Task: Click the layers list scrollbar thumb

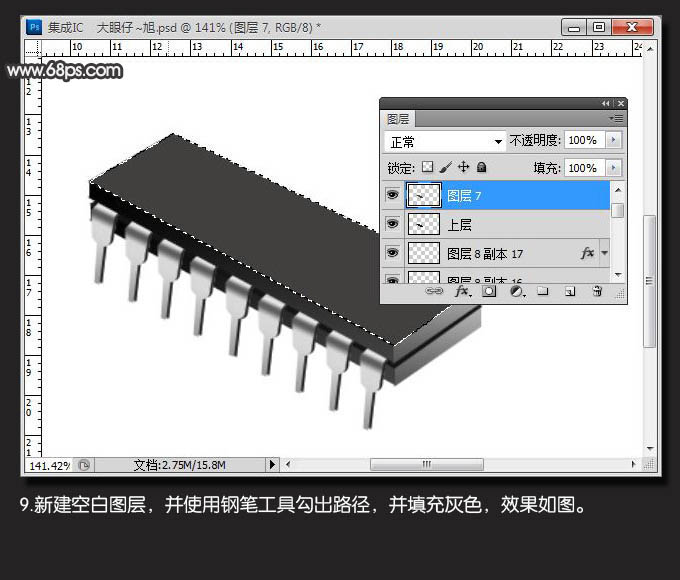Action: coord(618,210)
